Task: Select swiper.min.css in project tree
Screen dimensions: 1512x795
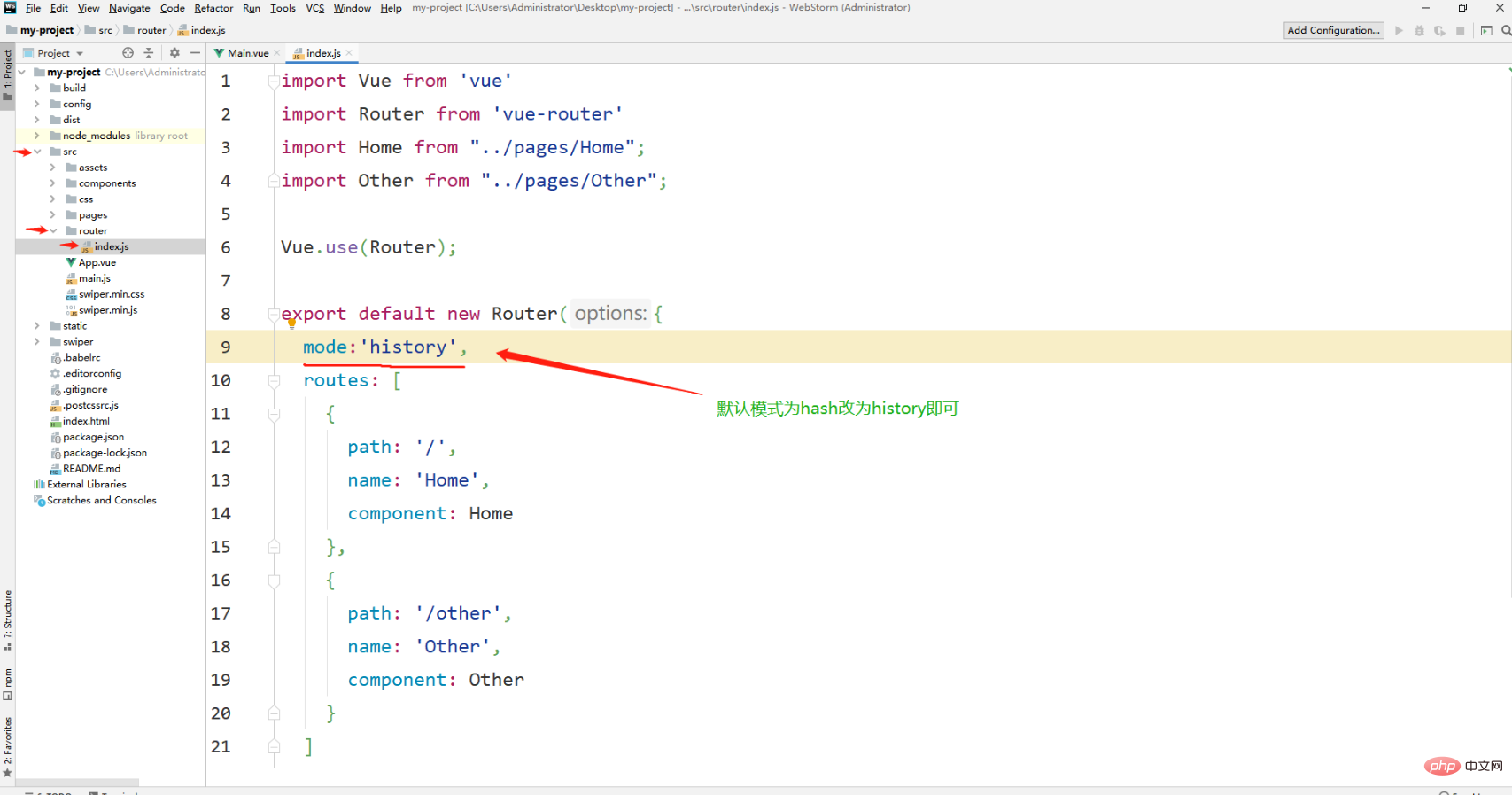Action: pos(111,294)
